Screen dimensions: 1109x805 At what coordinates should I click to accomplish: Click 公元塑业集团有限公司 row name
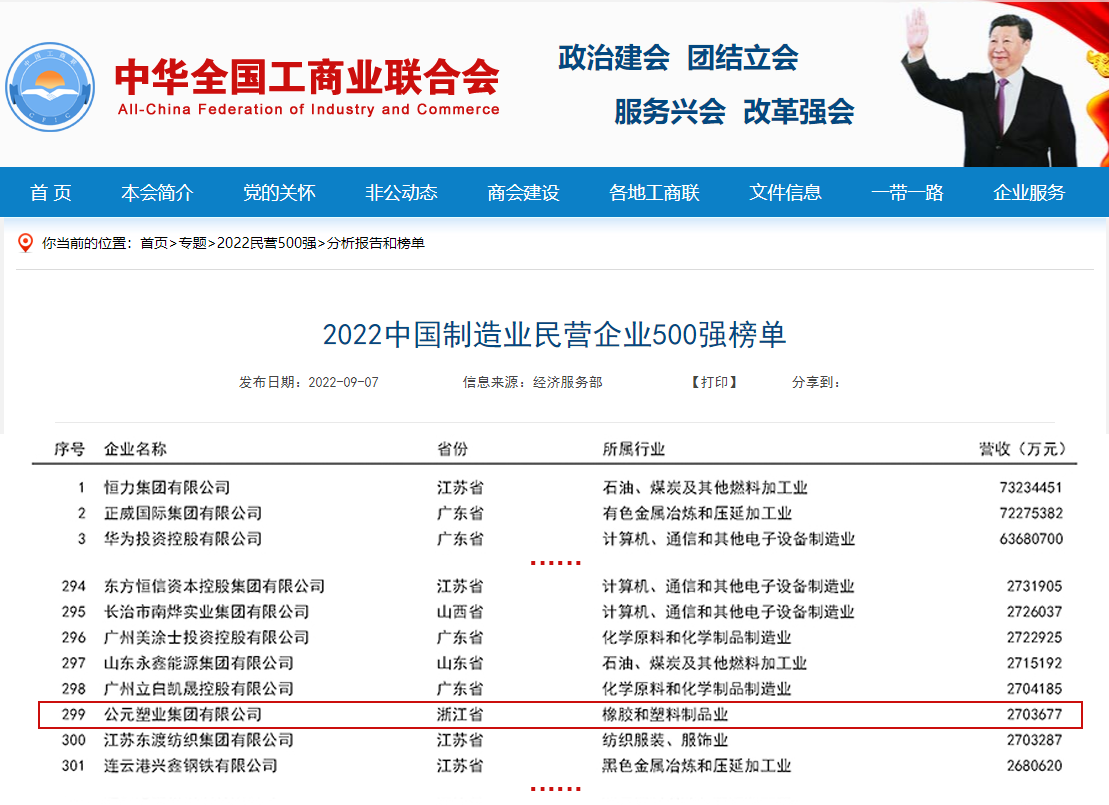pos(183,714)
